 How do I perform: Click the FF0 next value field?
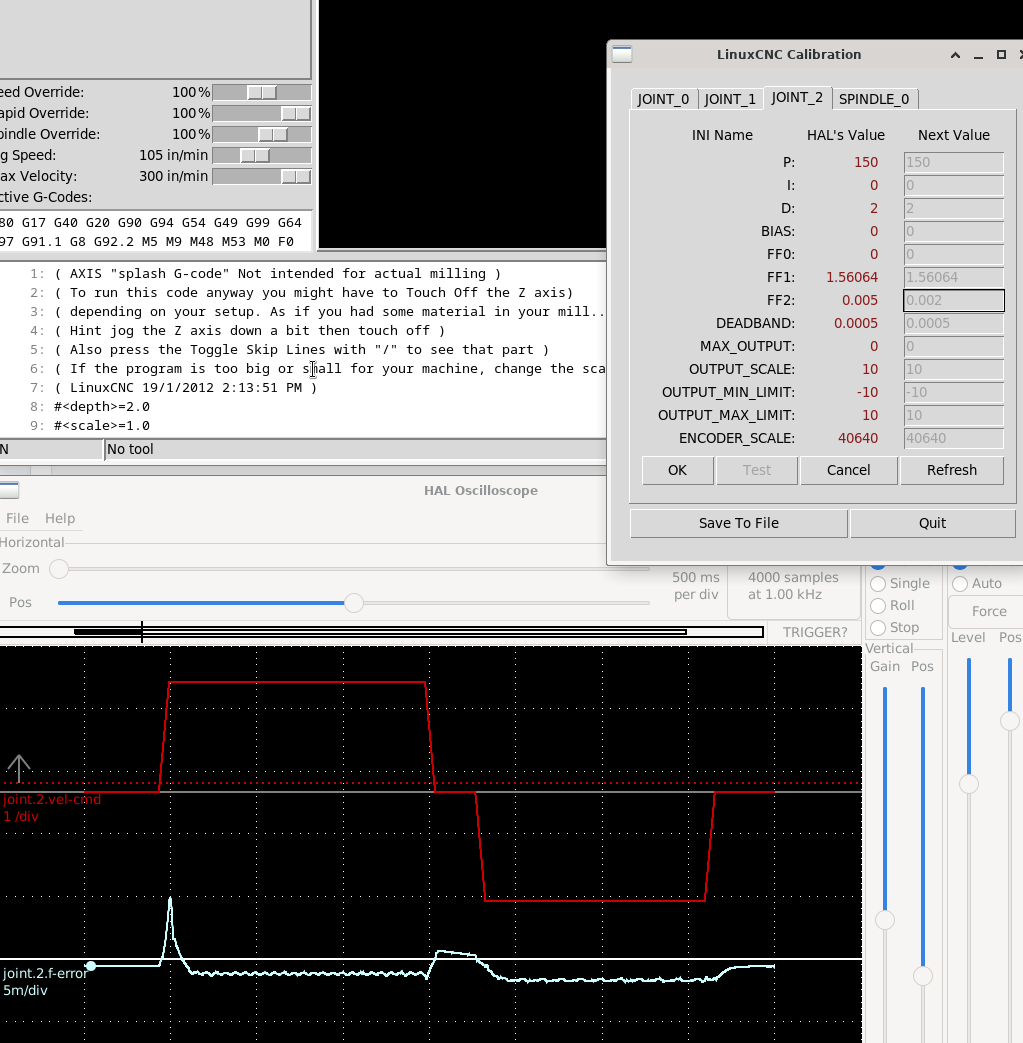click(x=954, y=255)
